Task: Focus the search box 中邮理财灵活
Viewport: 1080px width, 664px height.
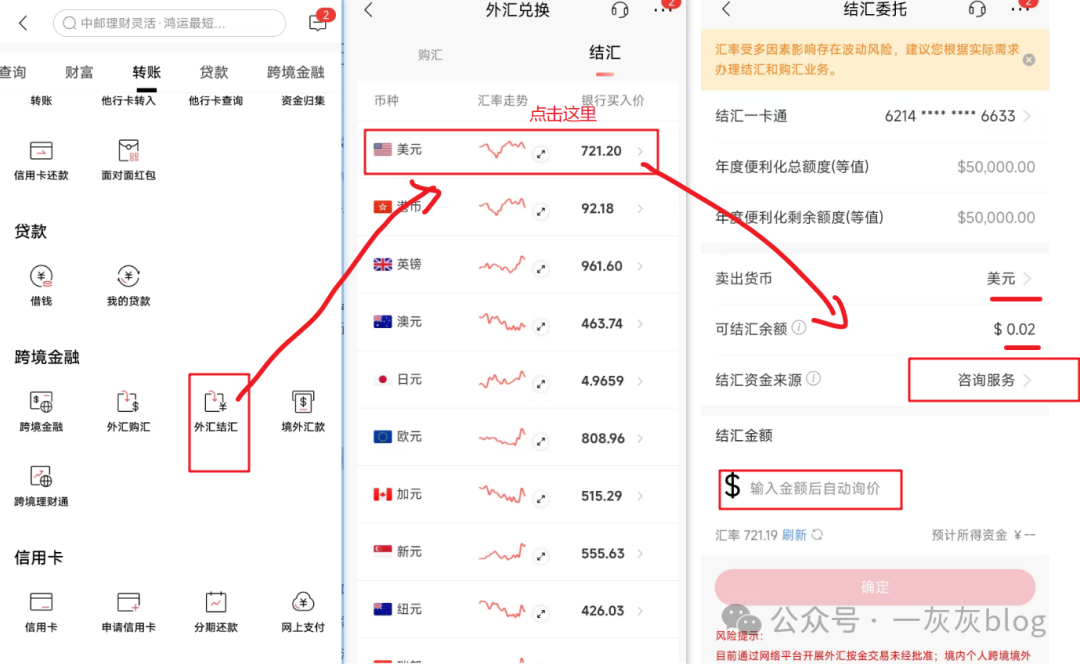Action: (169, 23)
